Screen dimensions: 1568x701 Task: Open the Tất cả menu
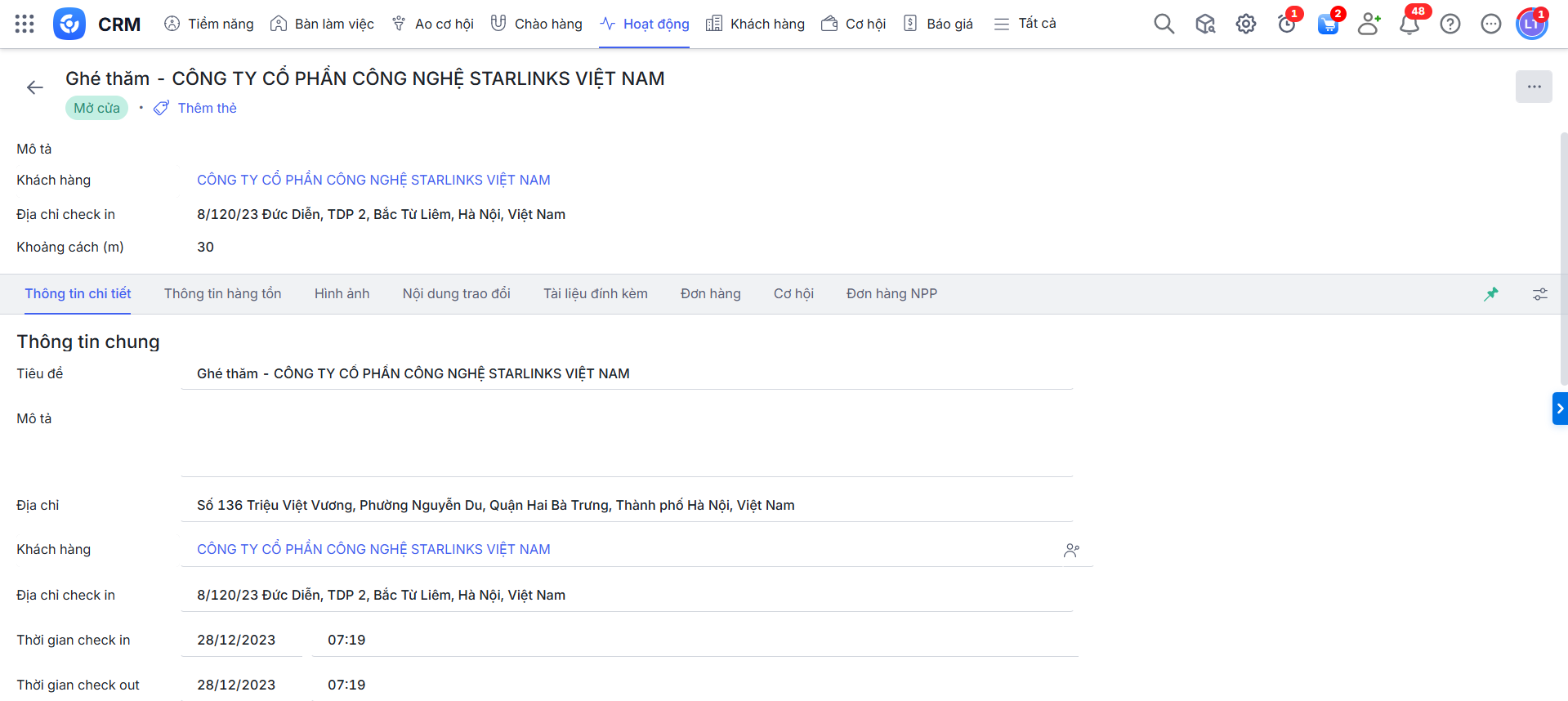(x=1025, y=24)
